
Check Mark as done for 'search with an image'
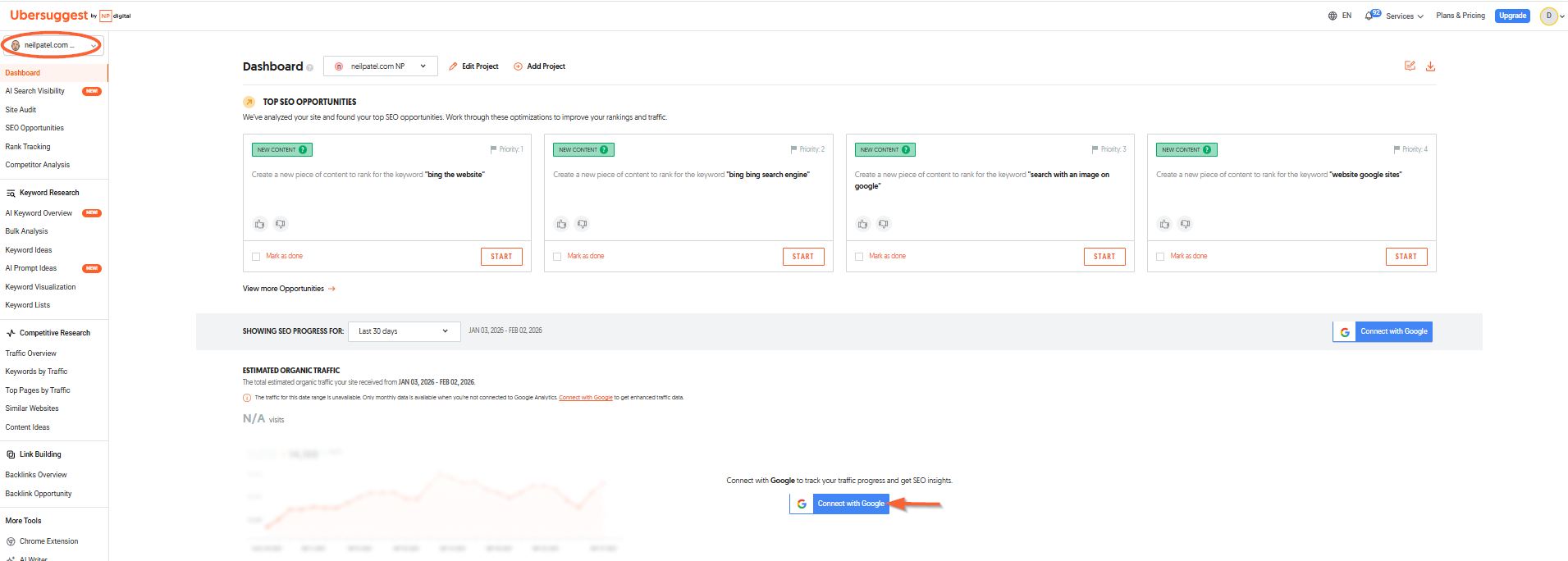click(x=859, y=257)
